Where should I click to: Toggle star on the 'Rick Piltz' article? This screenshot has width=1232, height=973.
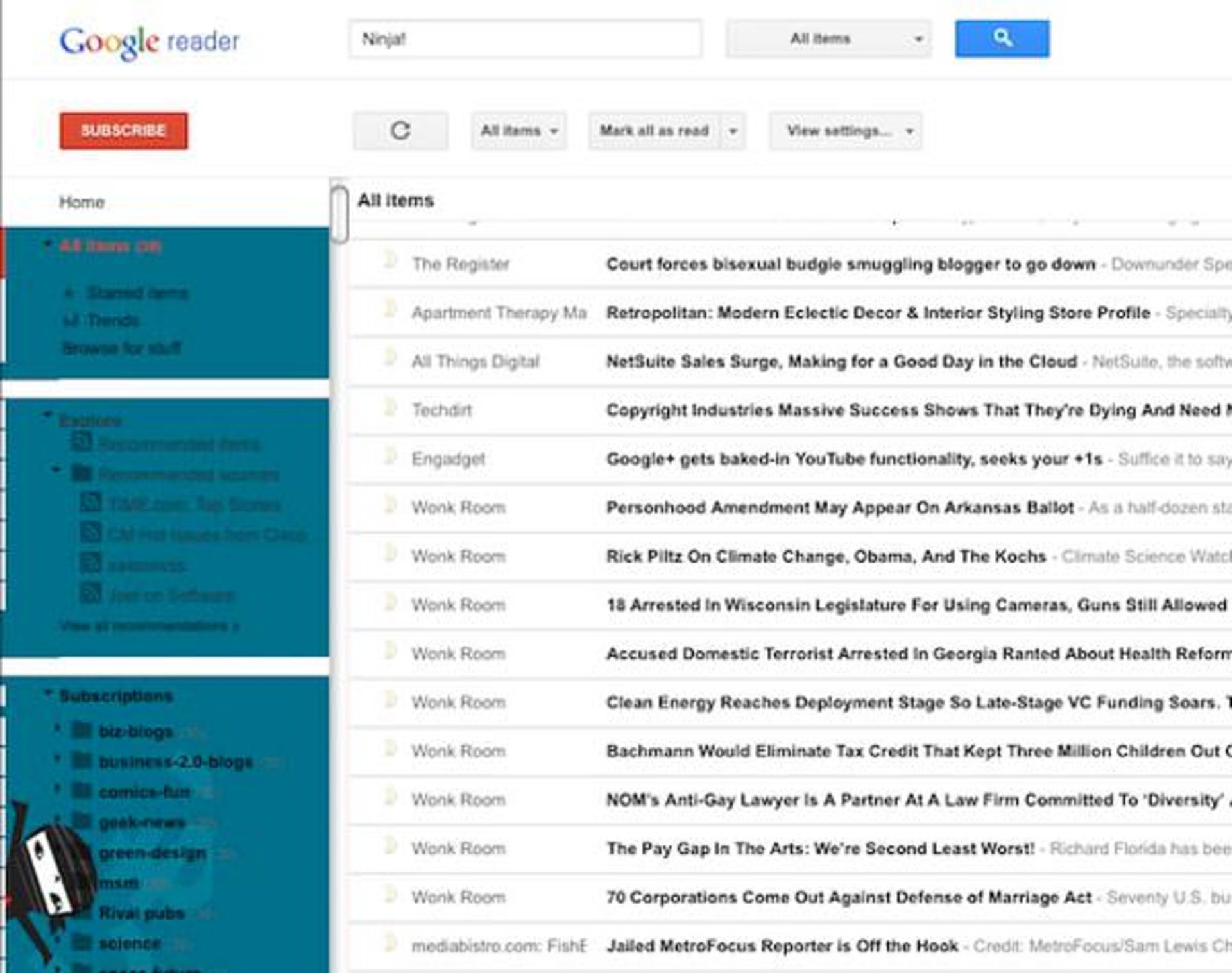[389, 554]
